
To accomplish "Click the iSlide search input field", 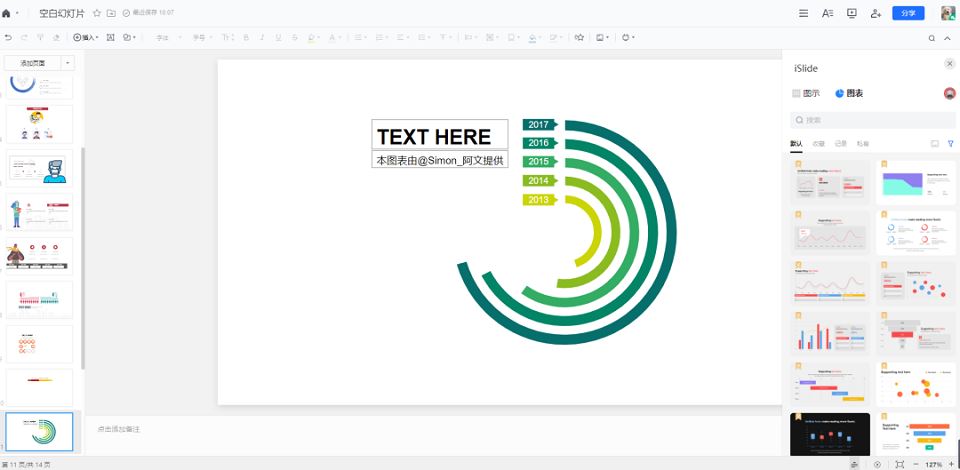I will pos(873,120).
